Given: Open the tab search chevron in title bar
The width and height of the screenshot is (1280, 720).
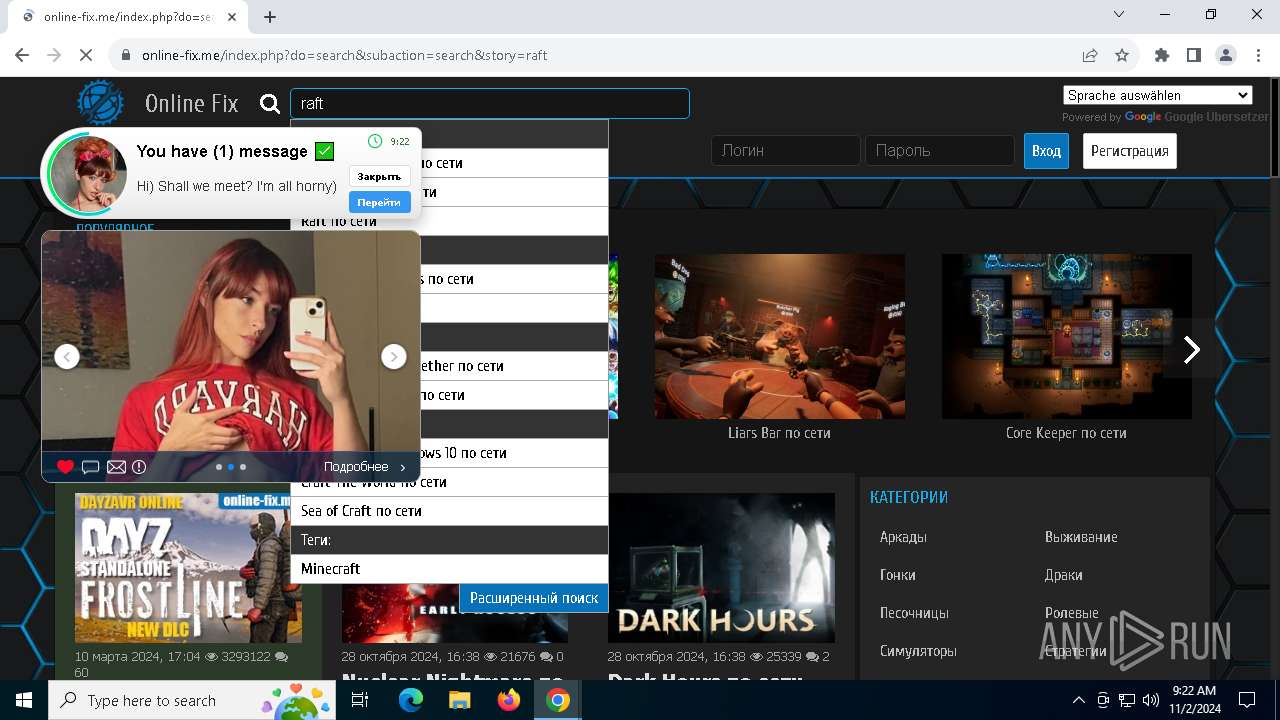Looking at the screenshot, I should coord(1119,15).
